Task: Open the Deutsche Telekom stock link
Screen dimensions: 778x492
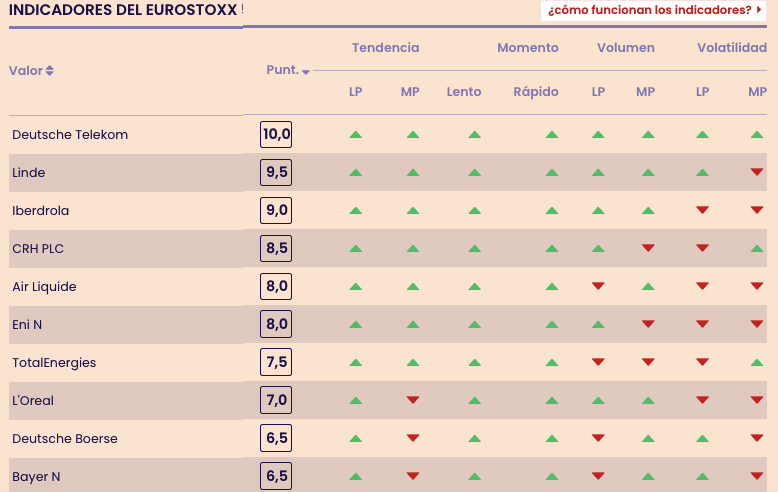Action: click(70, 135)
